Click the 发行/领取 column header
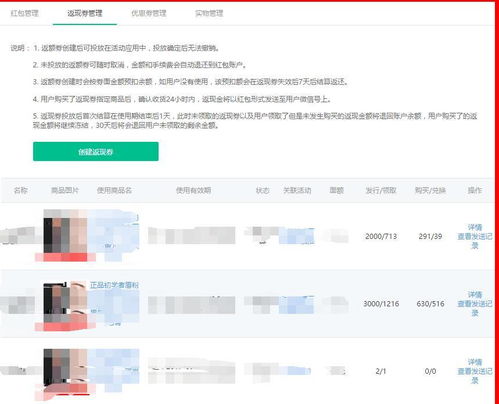499x404 pixels. [x=381, y=190]
